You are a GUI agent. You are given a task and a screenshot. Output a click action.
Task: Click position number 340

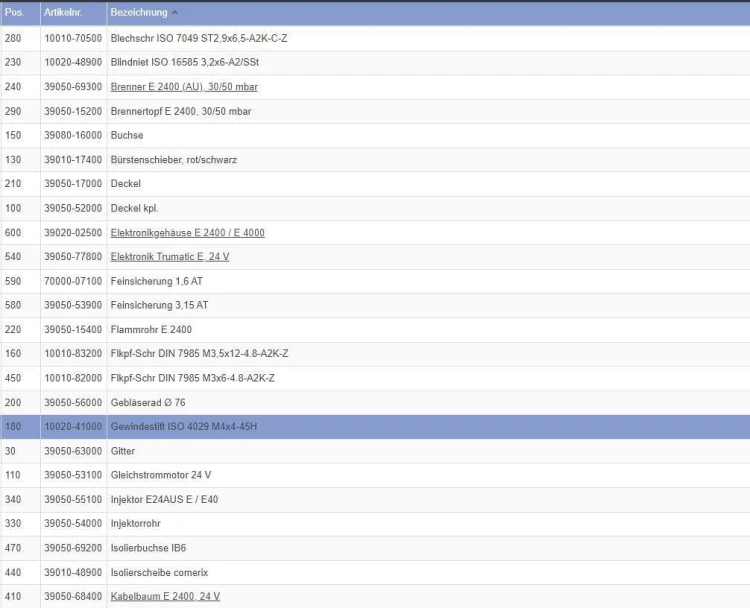pyautogui.click(x=13, y=500)
